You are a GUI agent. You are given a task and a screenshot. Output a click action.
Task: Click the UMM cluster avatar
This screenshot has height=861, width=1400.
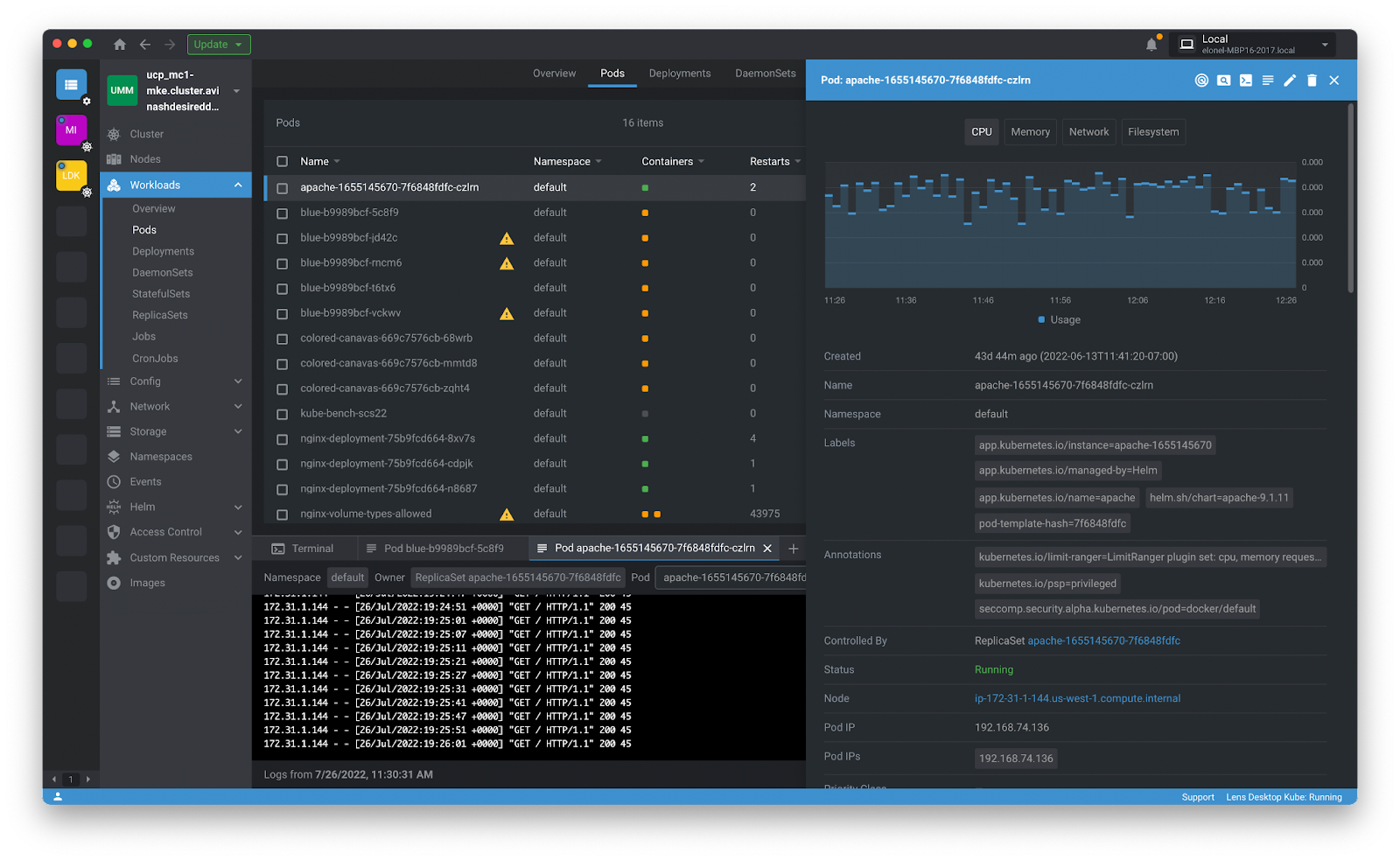click(x=122, y=90)
